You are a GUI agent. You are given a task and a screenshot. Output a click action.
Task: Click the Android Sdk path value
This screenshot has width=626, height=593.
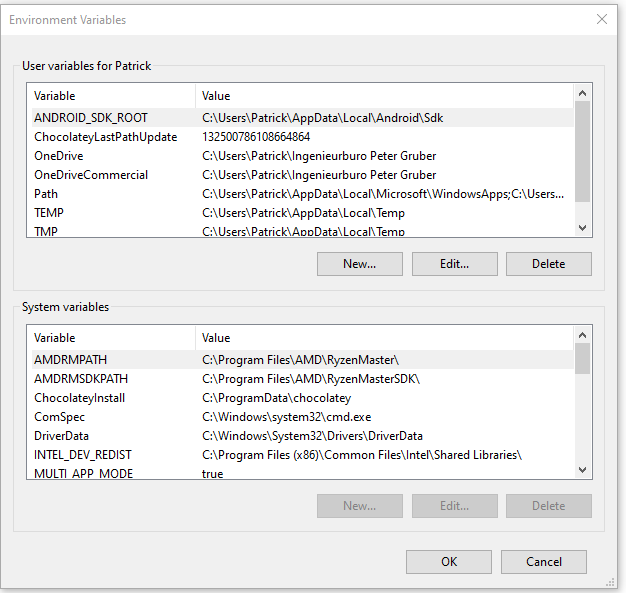(x=323, y=118)
